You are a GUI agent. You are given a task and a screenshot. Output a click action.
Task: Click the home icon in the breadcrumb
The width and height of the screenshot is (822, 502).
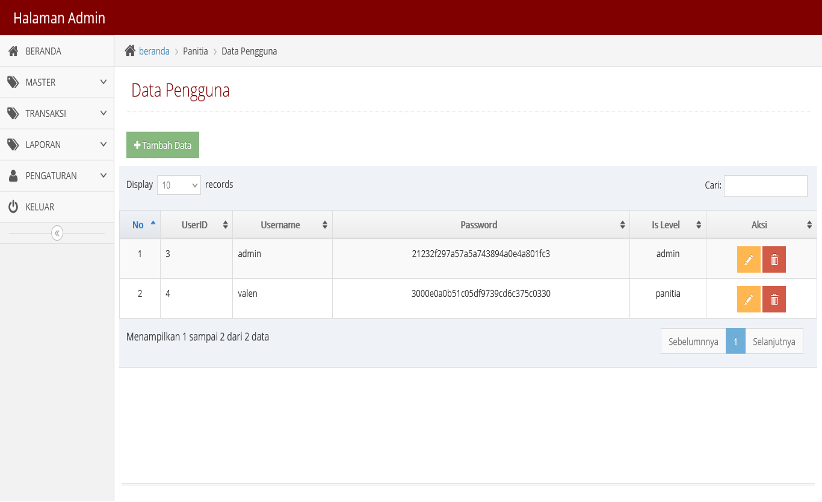tap(130, 51)
